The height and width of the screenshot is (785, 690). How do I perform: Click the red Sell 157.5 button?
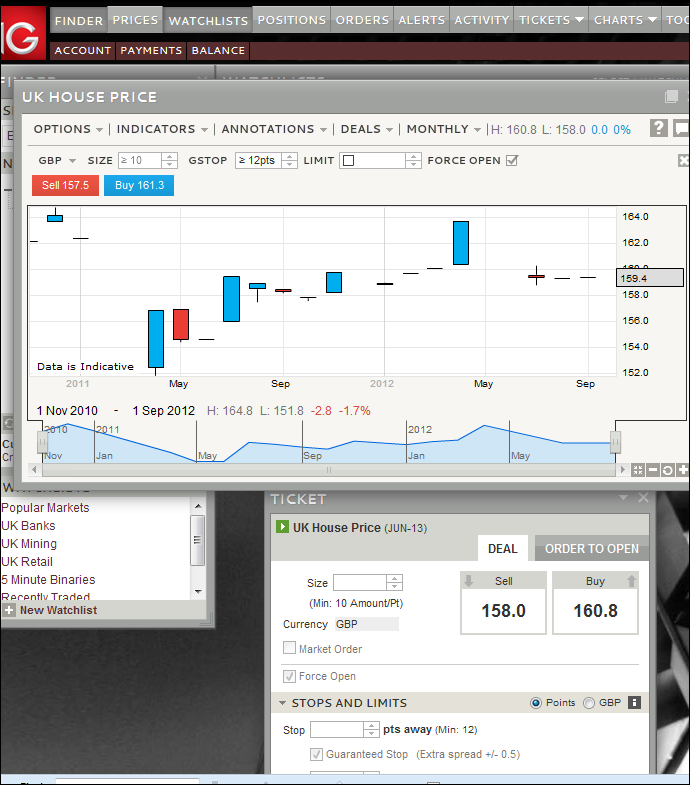click(x=65, y=185)
